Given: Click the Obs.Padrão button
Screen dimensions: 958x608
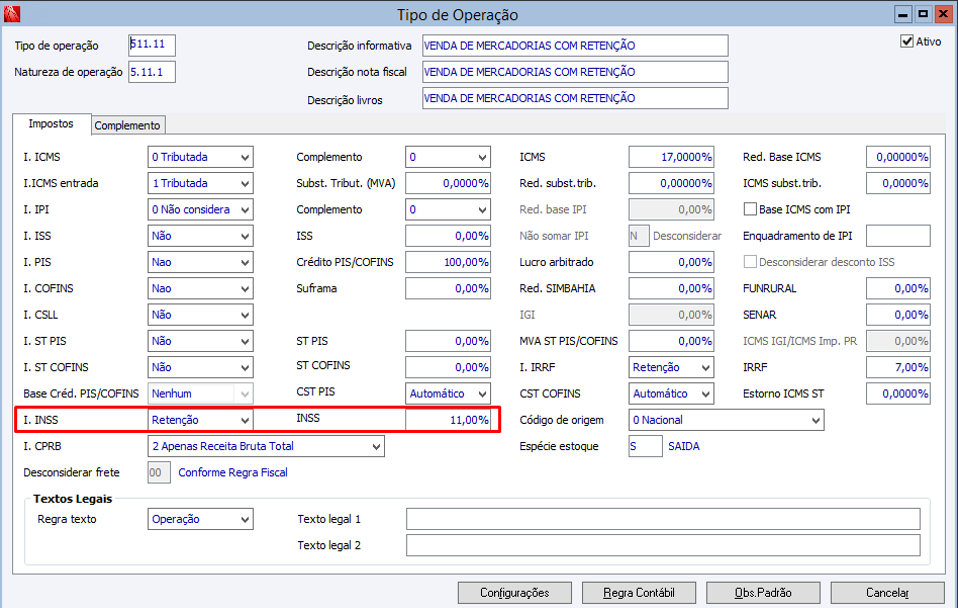Looking at the screenshot, I should pyautogui.click(x=763, y=593).
